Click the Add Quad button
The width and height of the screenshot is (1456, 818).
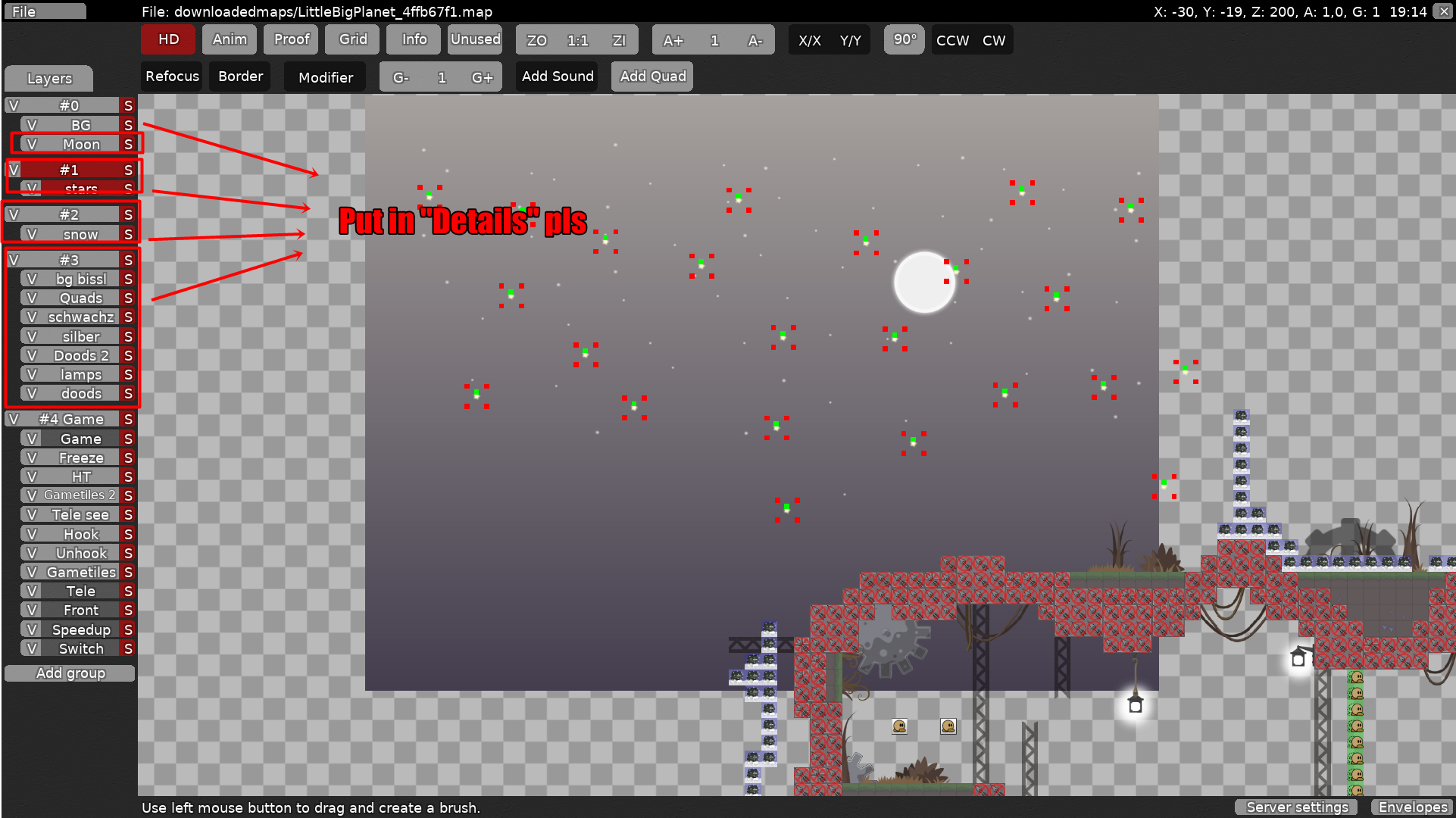pyautogui.click(x=652, y=76)
